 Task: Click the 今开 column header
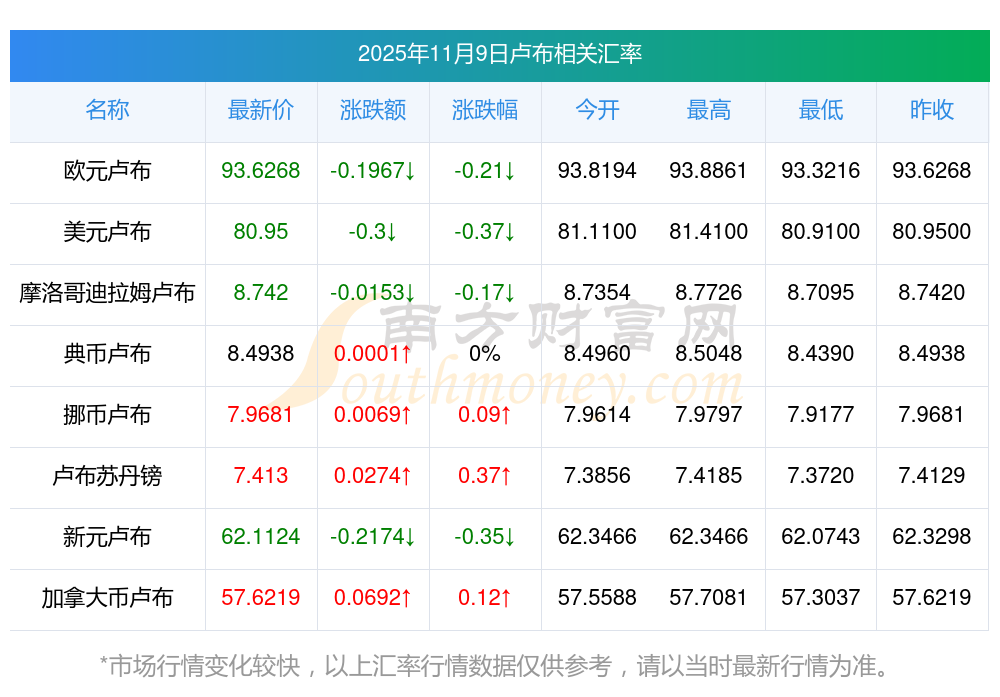click(x=597, y=110)
